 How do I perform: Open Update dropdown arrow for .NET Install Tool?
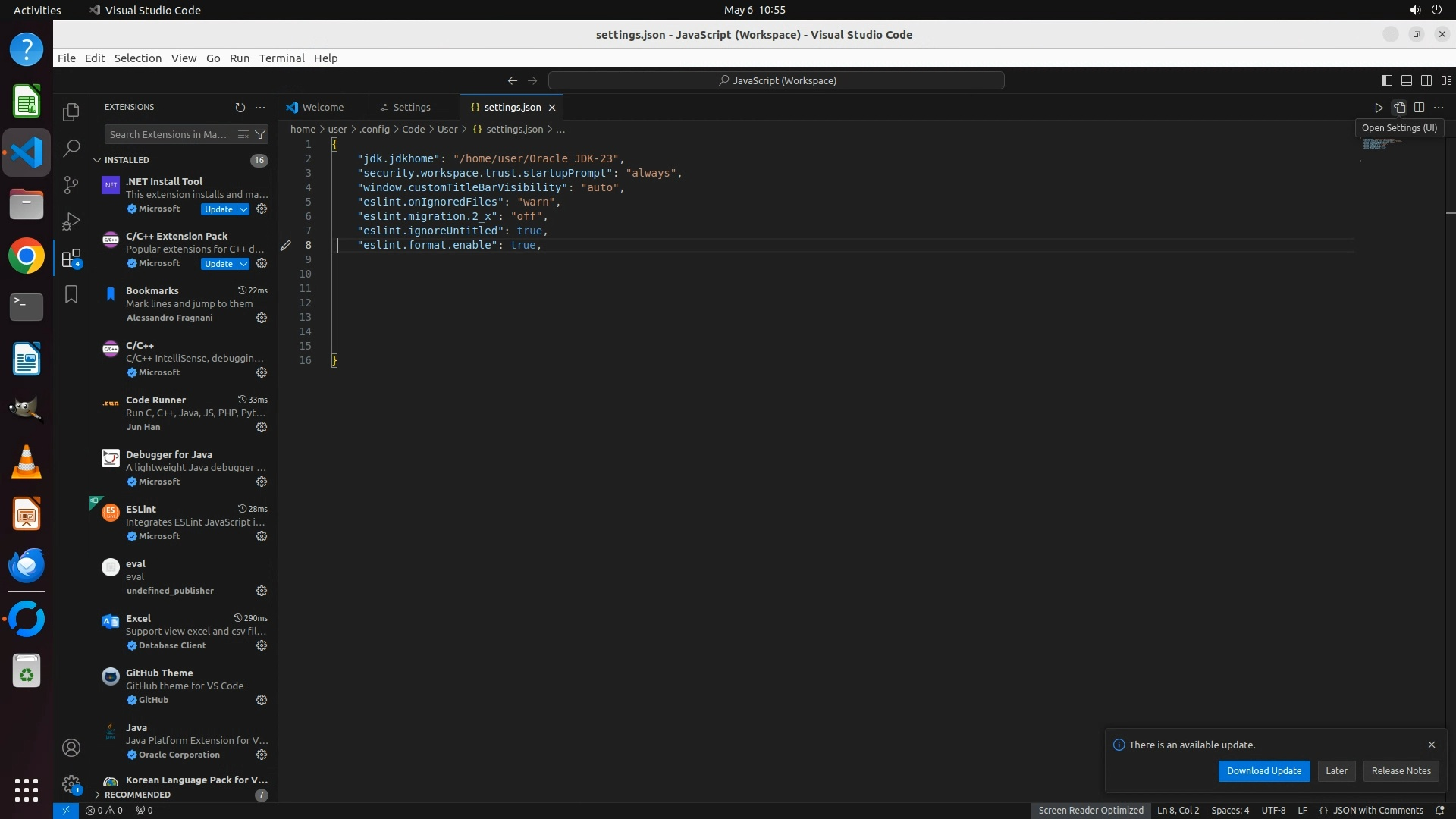coord(243,209)
